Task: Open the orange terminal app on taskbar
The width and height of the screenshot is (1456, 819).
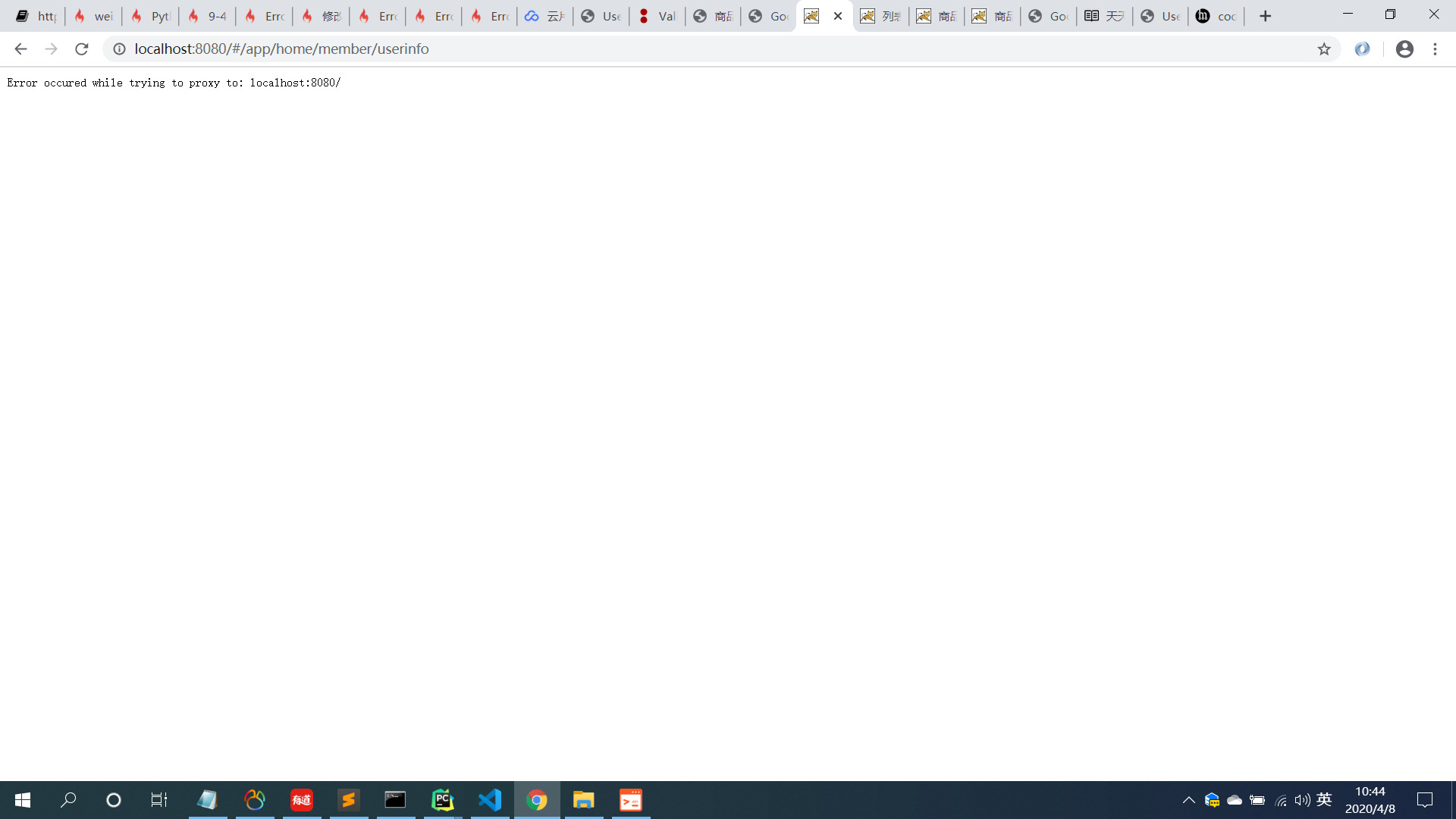Action: click(631, 800)
